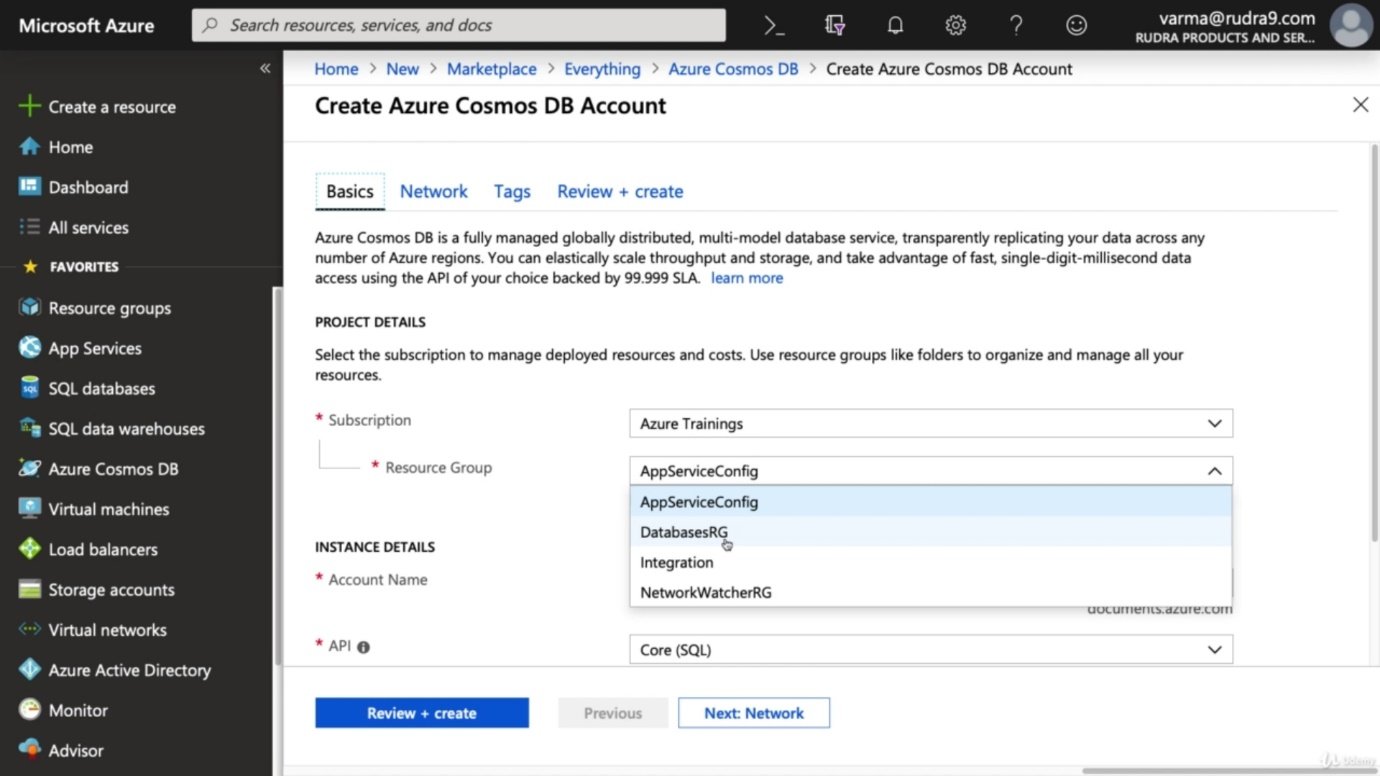Click the Virtual machines monitor icon
The width and height of the screenshot is (1380, 776).
tap(30, 509)
